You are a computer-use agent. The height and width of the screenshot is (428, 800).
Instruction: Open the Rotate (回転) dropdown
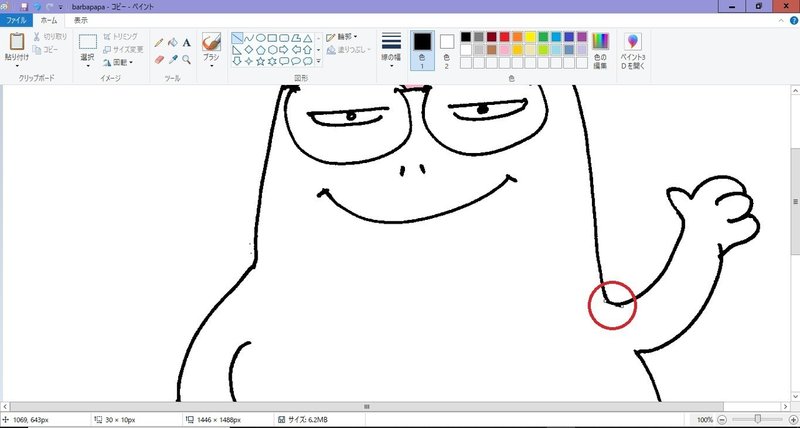pyautogui.click(x=118, y=62)
